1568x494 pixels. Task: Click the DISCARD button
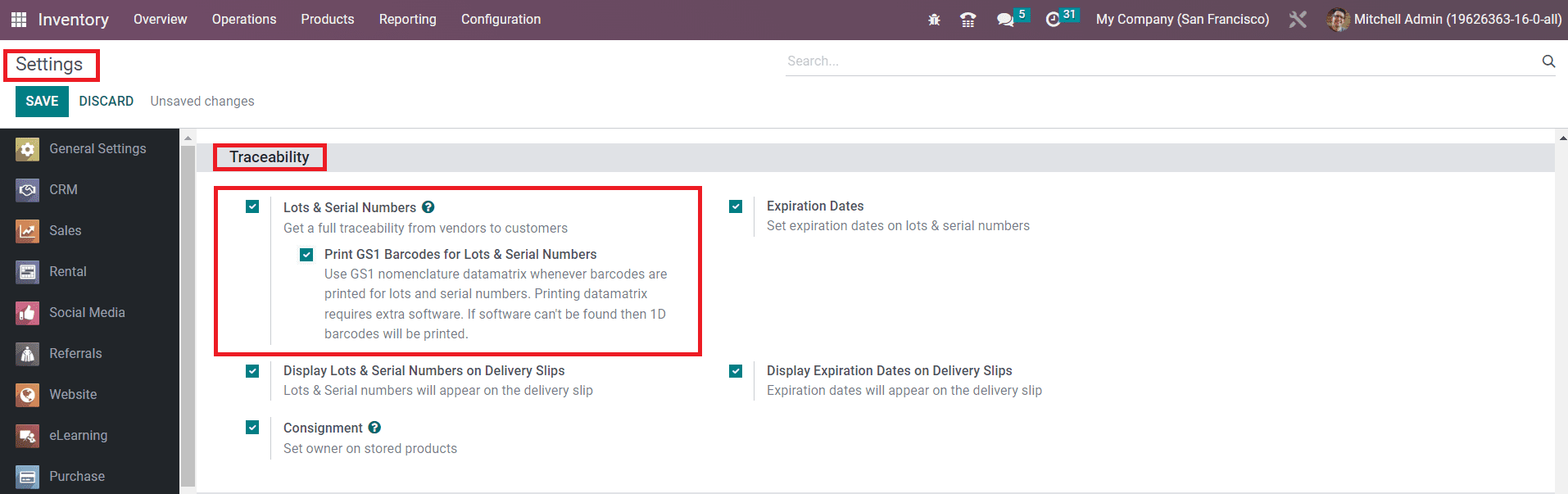coord(106,102)
